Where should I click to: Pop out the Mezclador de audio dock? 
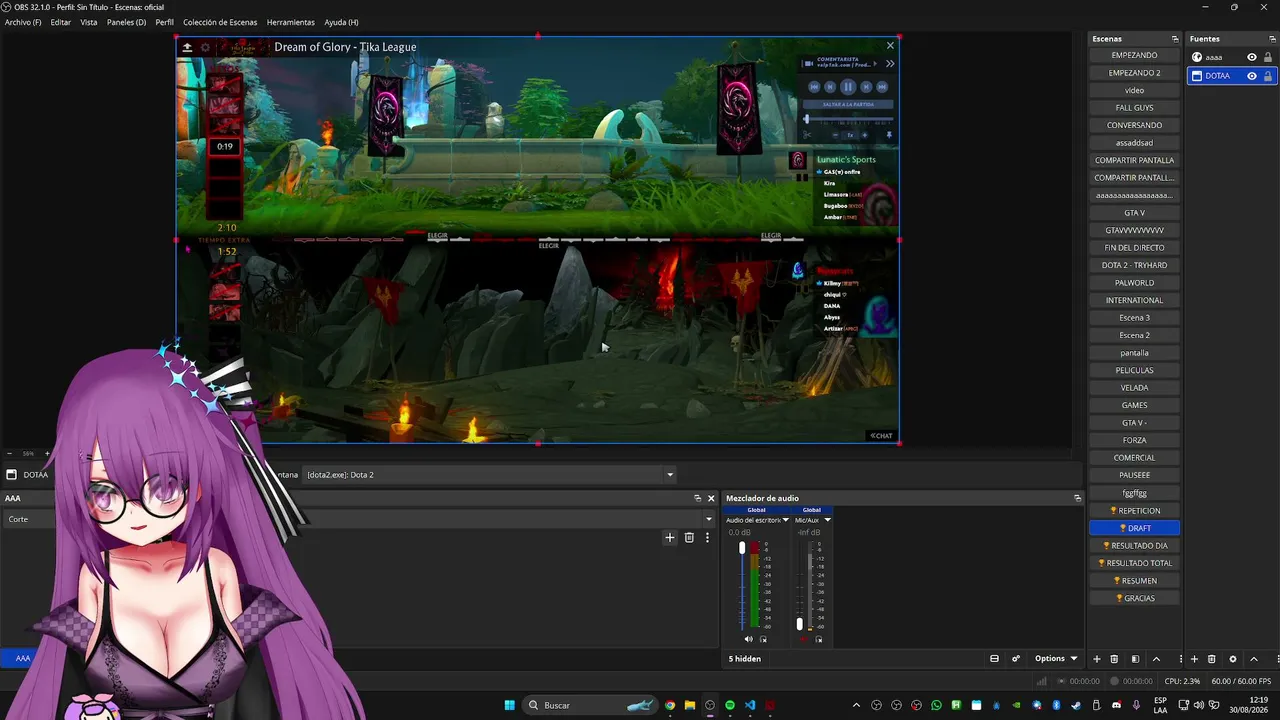click(1077, 498)
